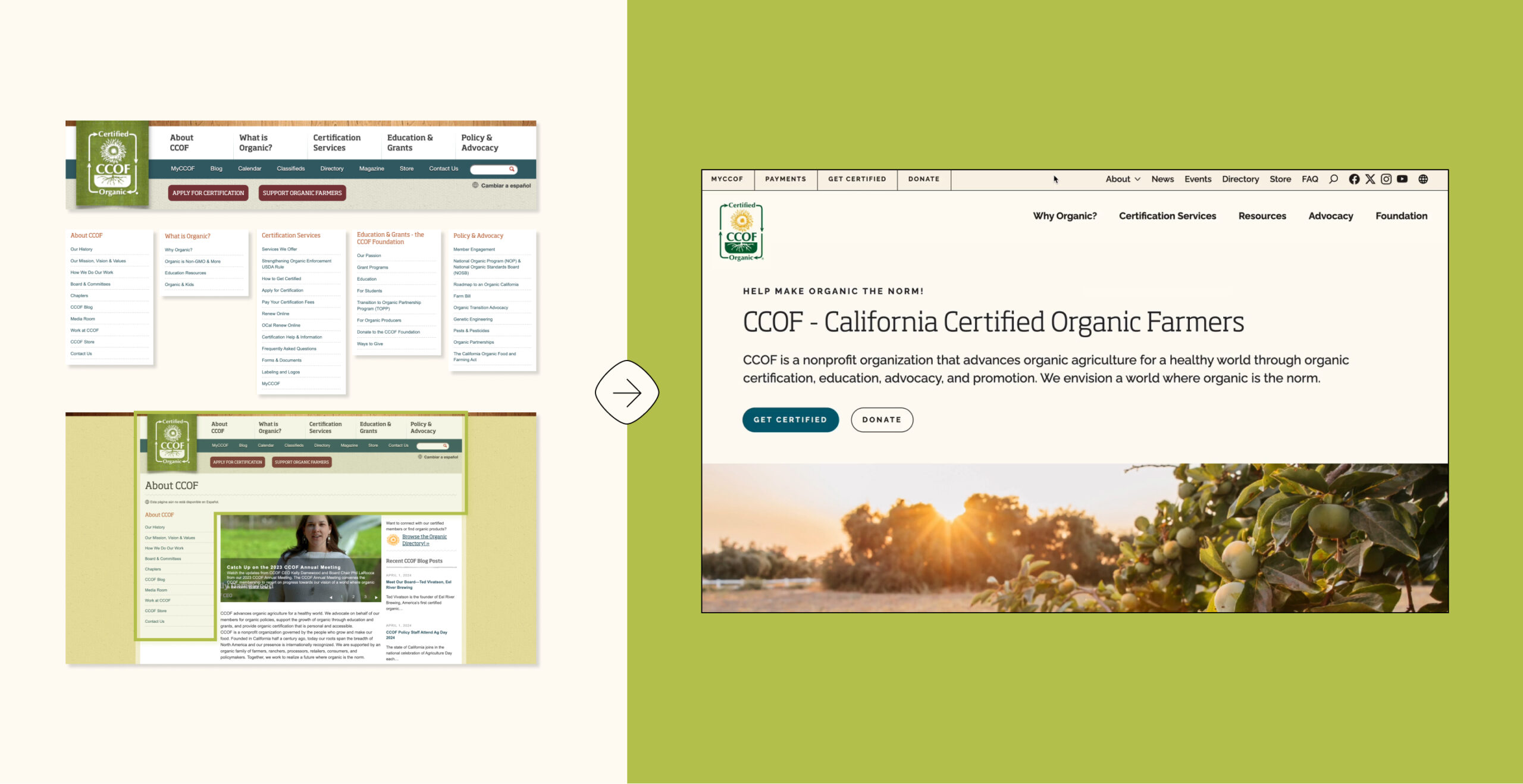Click the next arrow on the Annual Meeting carousel
This screenshot has width=1523, height=784.
click(x=376, y=597)
